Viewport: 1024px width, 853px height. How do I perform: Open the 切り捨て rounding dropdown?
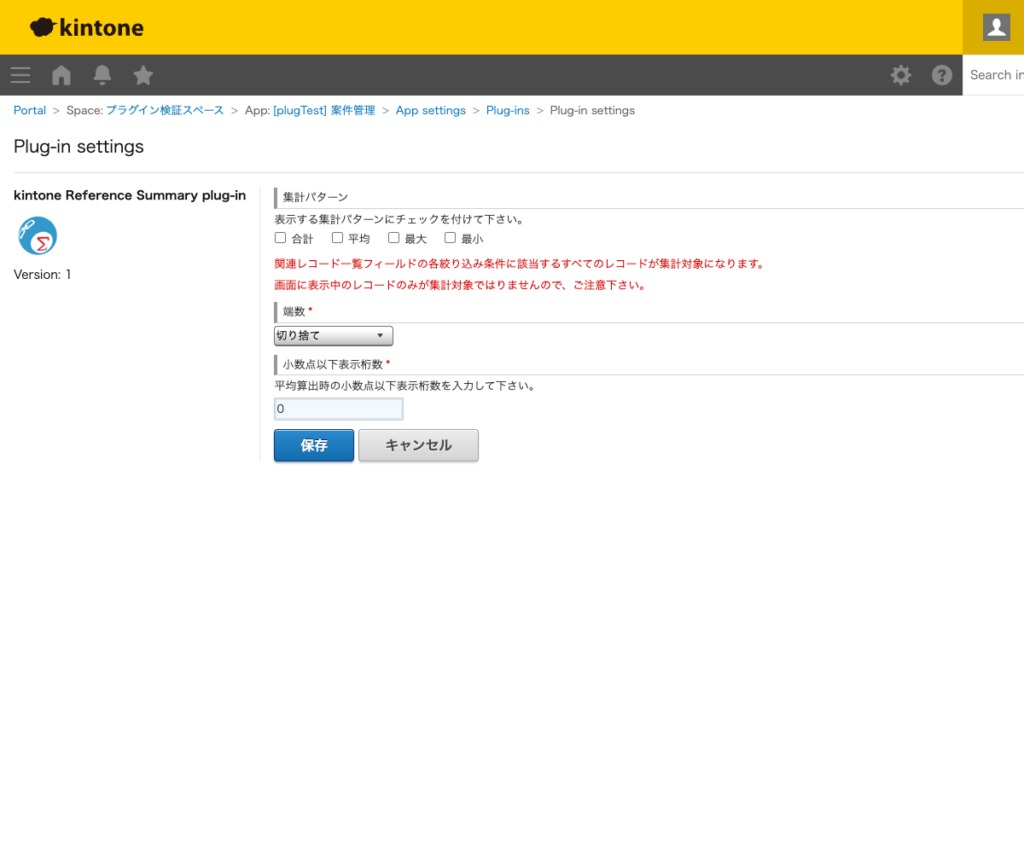coord(333,336)
